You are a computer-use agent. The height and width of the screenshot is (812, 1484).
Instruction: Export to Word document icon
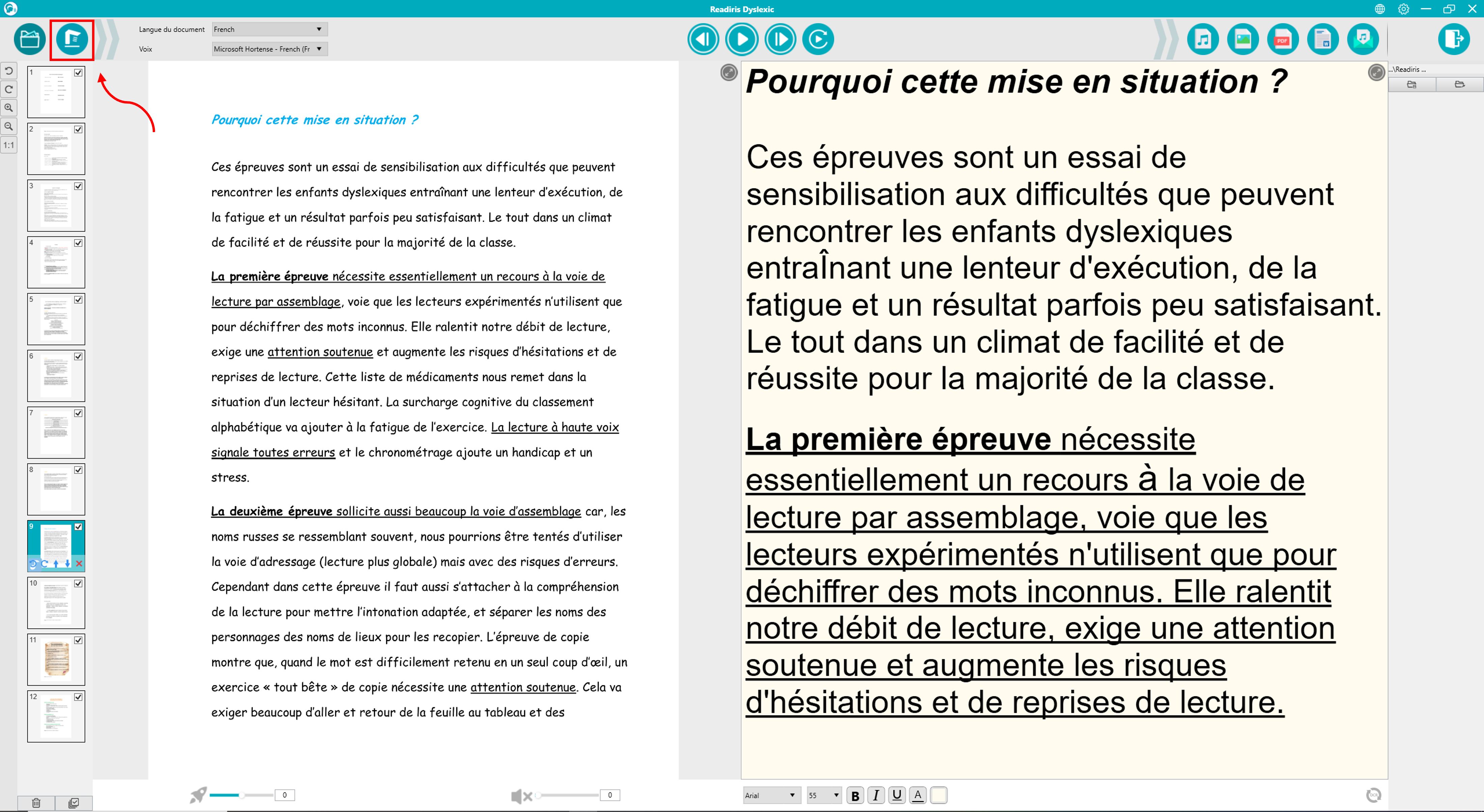(1323, 39)
